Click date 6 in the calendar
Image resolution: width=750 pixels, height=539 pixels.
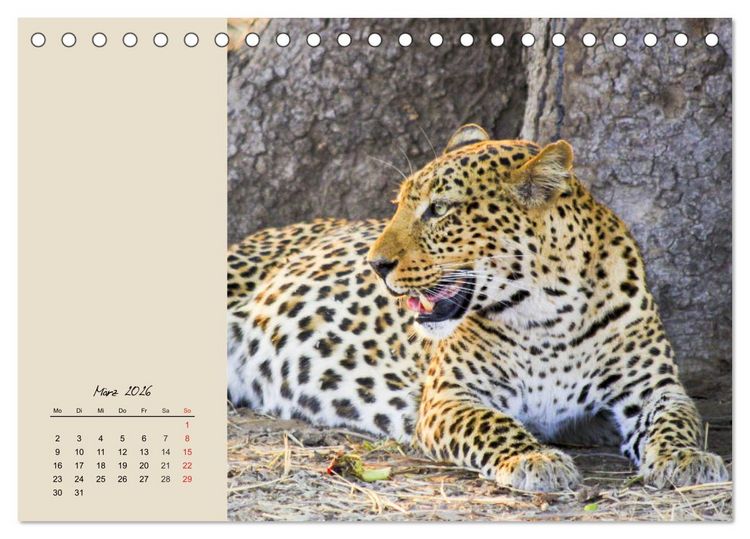pyautogui.click(x=144, y=438)
